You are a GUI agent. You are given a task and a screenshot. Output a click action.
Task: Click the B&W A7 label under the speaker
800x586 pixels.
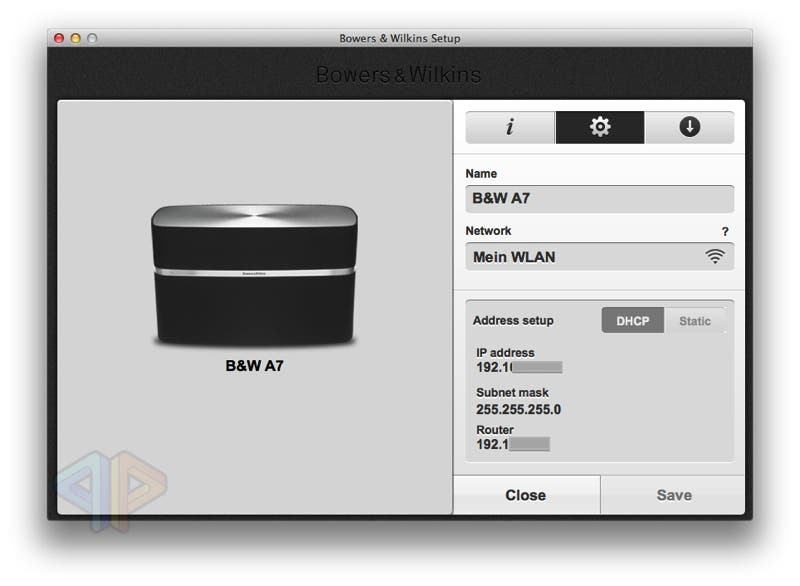pos(254,366)
